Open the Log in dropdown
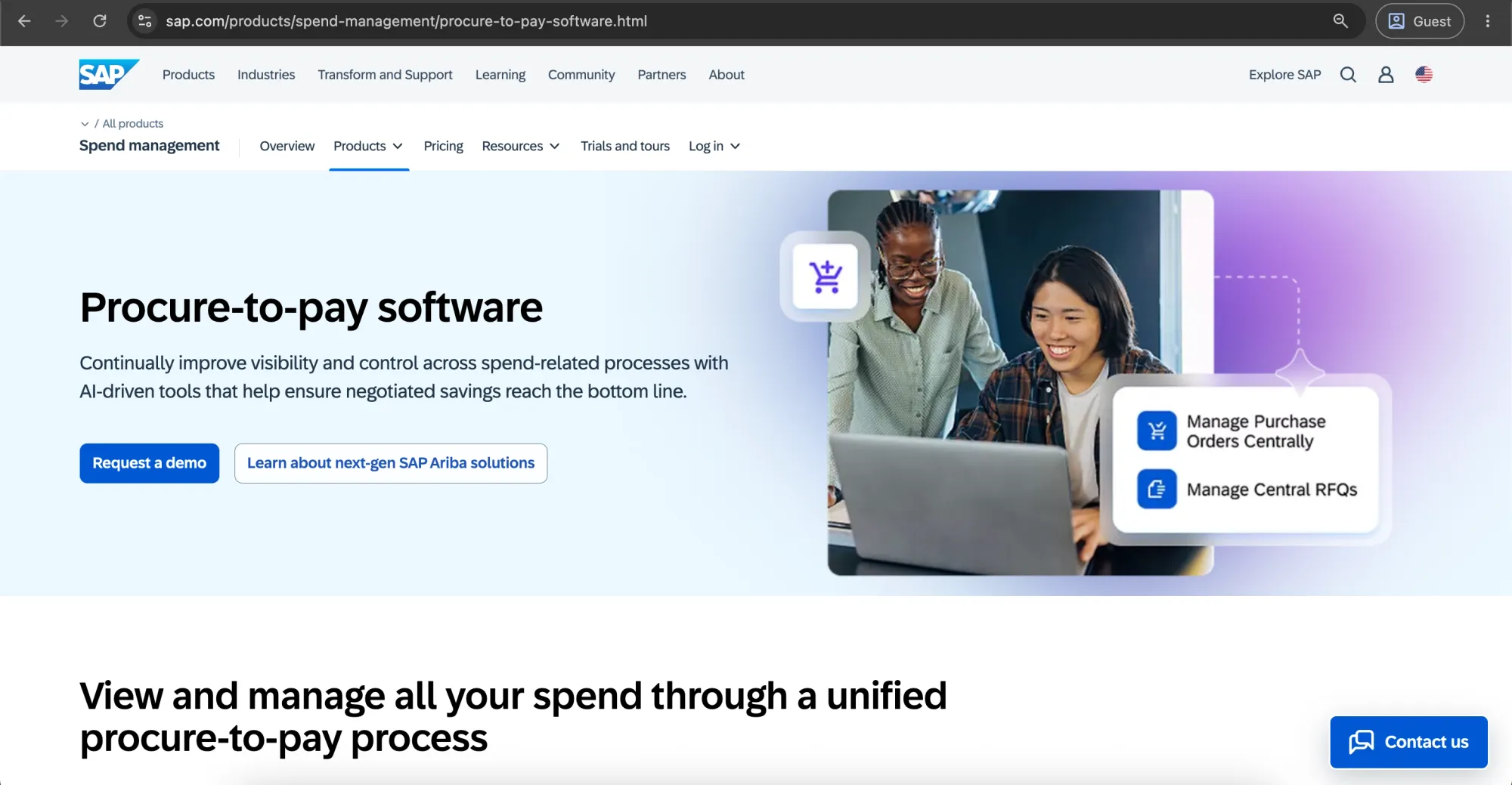 coord(714,146)
